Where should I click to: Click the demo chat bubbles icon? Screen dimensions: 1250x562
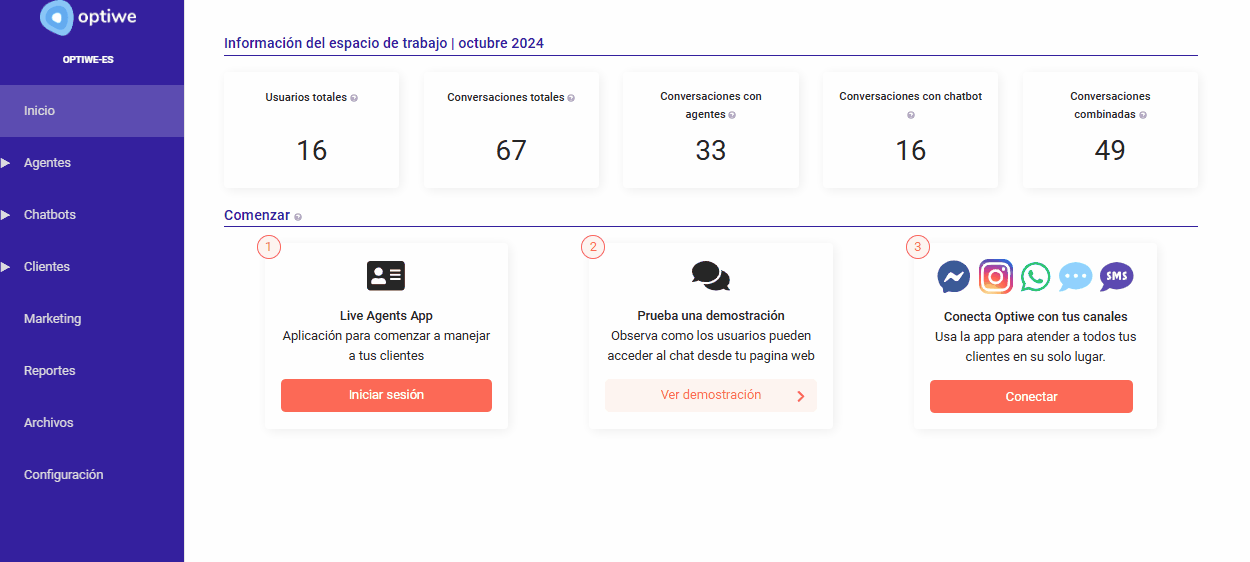pyautogui.click(x=710, y=275)
